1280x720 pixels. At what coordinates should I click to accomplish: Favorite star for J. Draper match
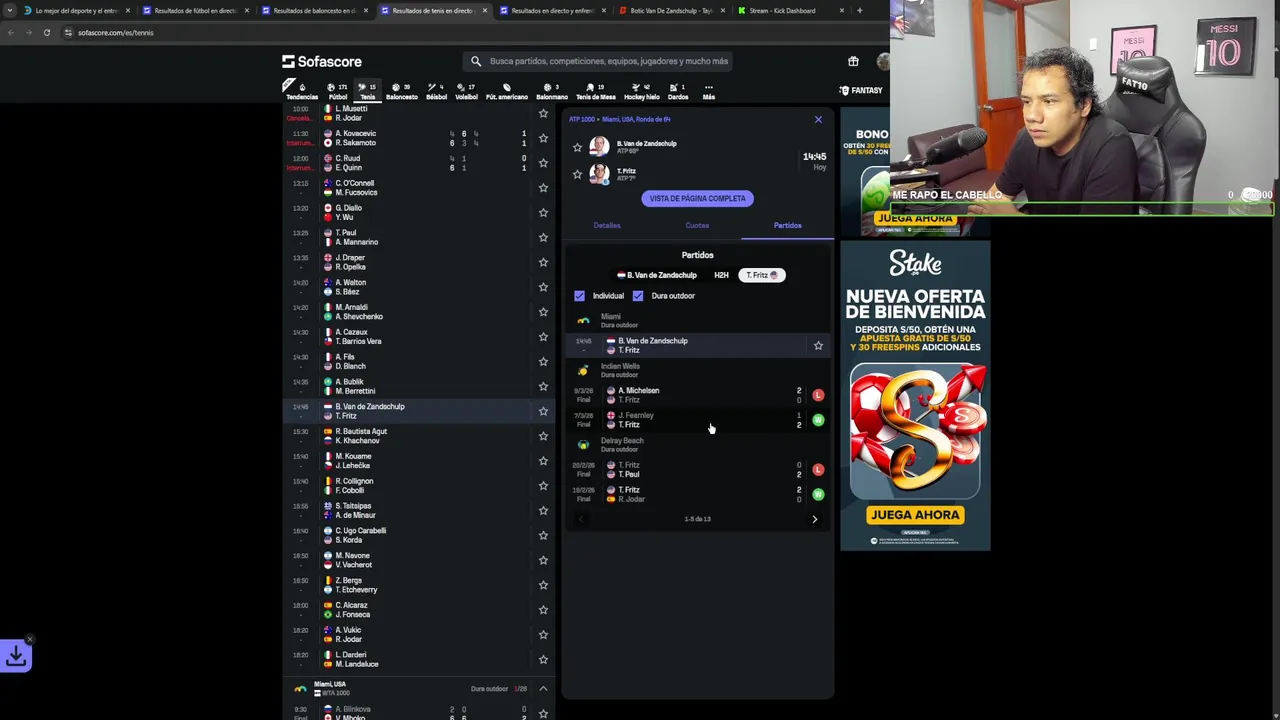(x=543, y=262)
